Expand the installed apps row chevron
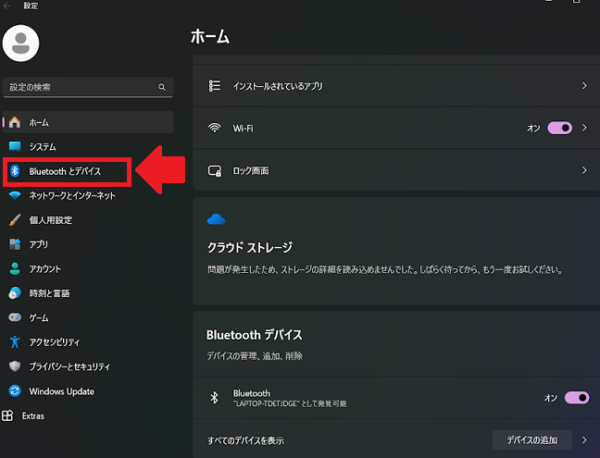Viewport: 600px width, 458px height. tap(584, 86)
